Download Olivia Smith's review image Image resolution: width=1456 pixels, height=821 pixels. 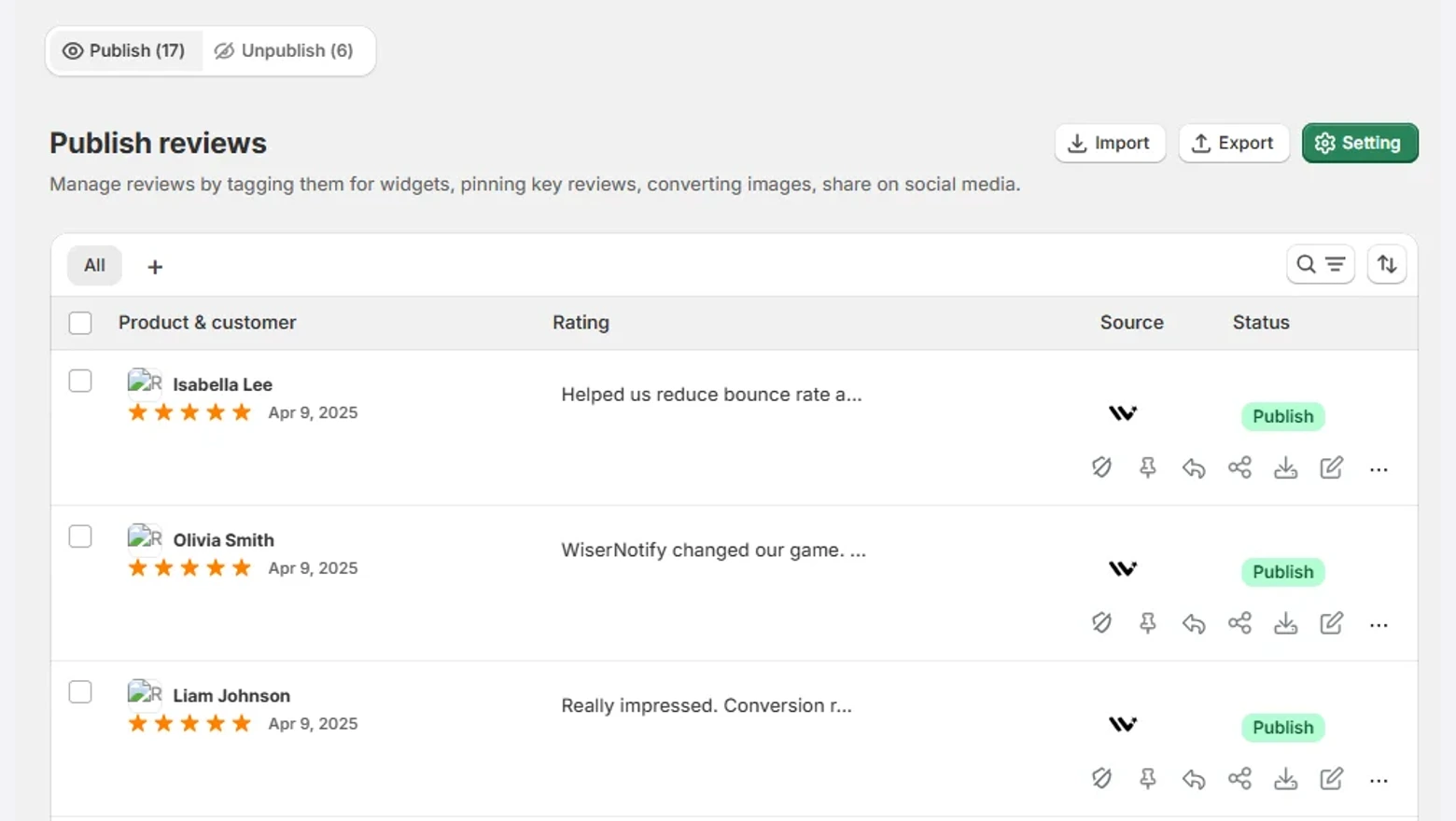(1286, 623)
